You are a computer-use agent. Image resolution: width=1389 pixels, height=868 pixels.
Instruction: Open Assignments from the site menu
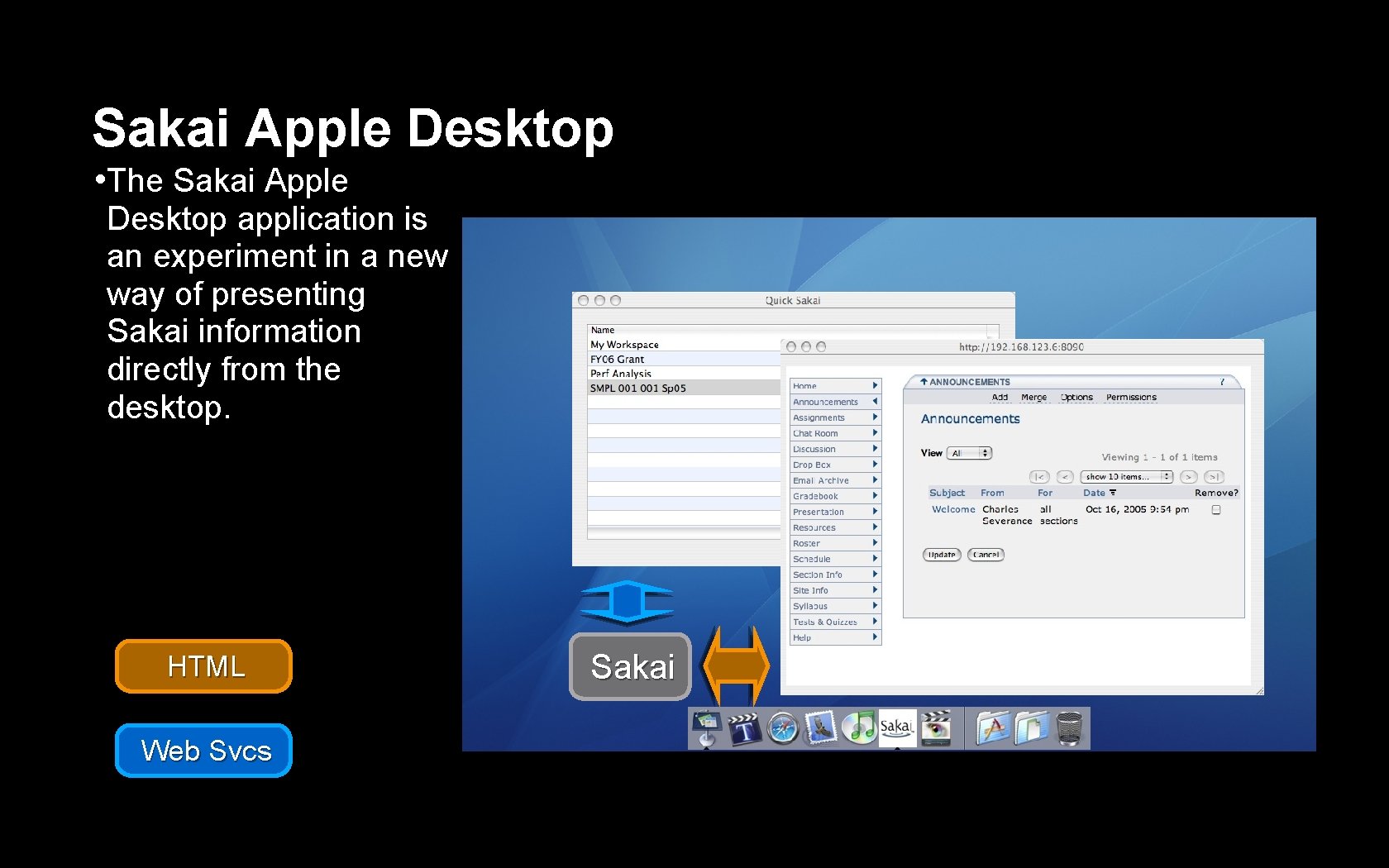click(x=835, y=417)
